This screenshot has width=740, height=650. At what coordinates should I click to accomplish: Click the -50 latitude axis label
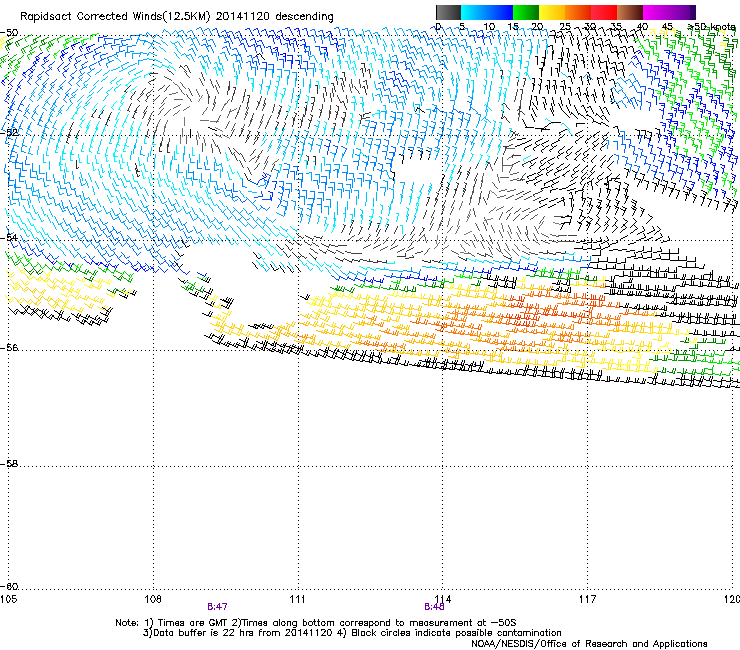pos(9,33)
